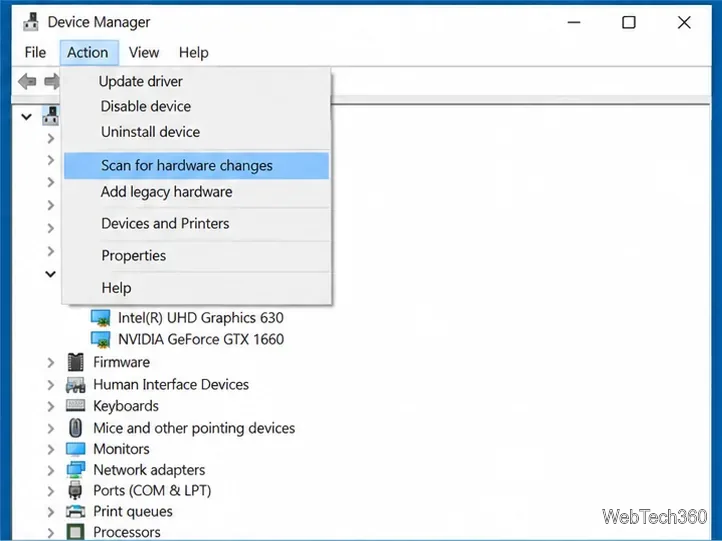Select Print queues tree label
The image size is (722, 541).
133,512
